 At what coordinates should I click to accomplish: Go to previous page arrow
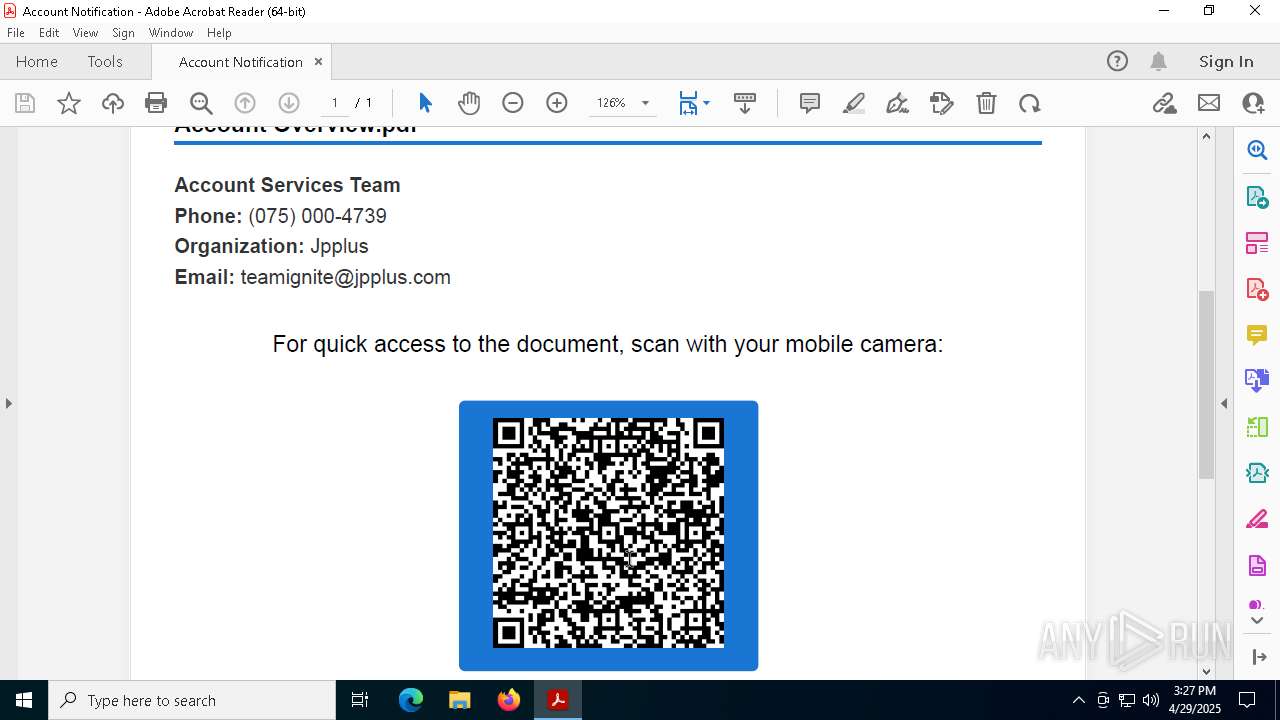tap(245, 103)
